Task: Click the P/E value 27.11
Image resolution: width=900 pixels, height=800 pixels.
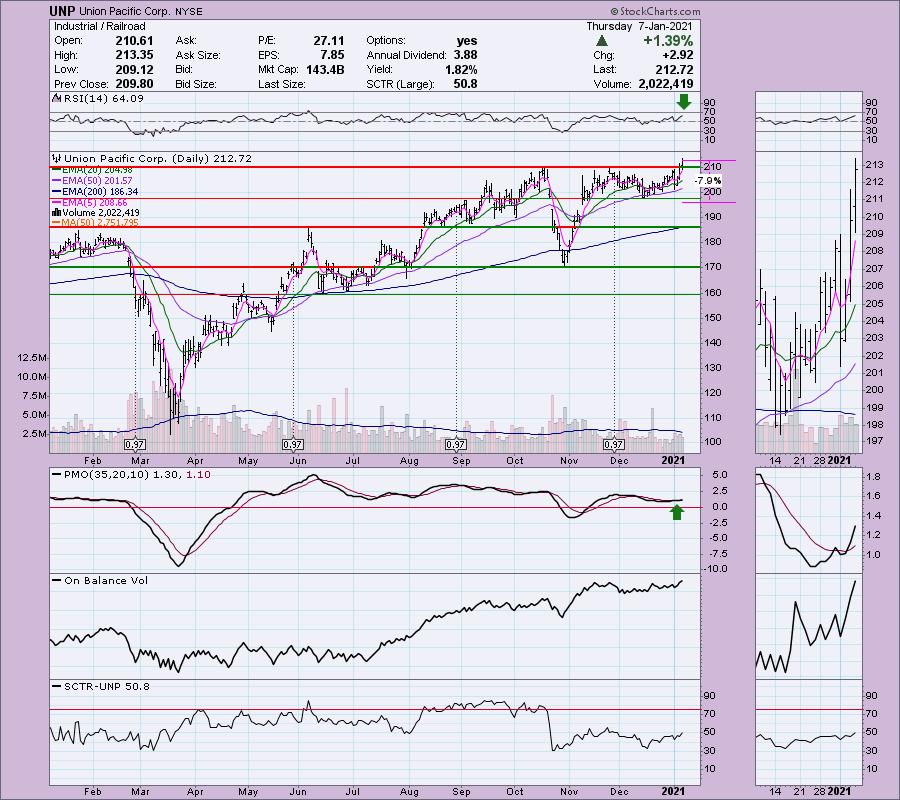Action: coord(329,41)
